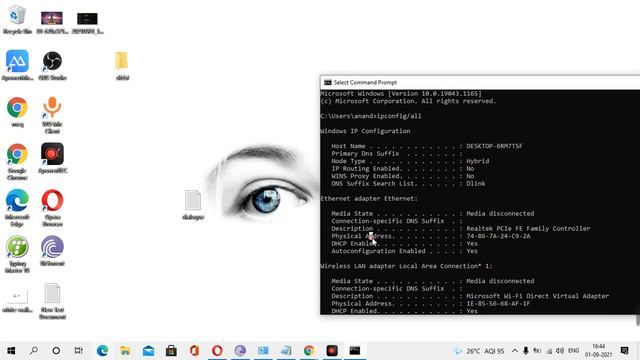The height and width of the screenshot is (360, 640).
Task: Open the orange microphone app shortcut
Action: 52,115
